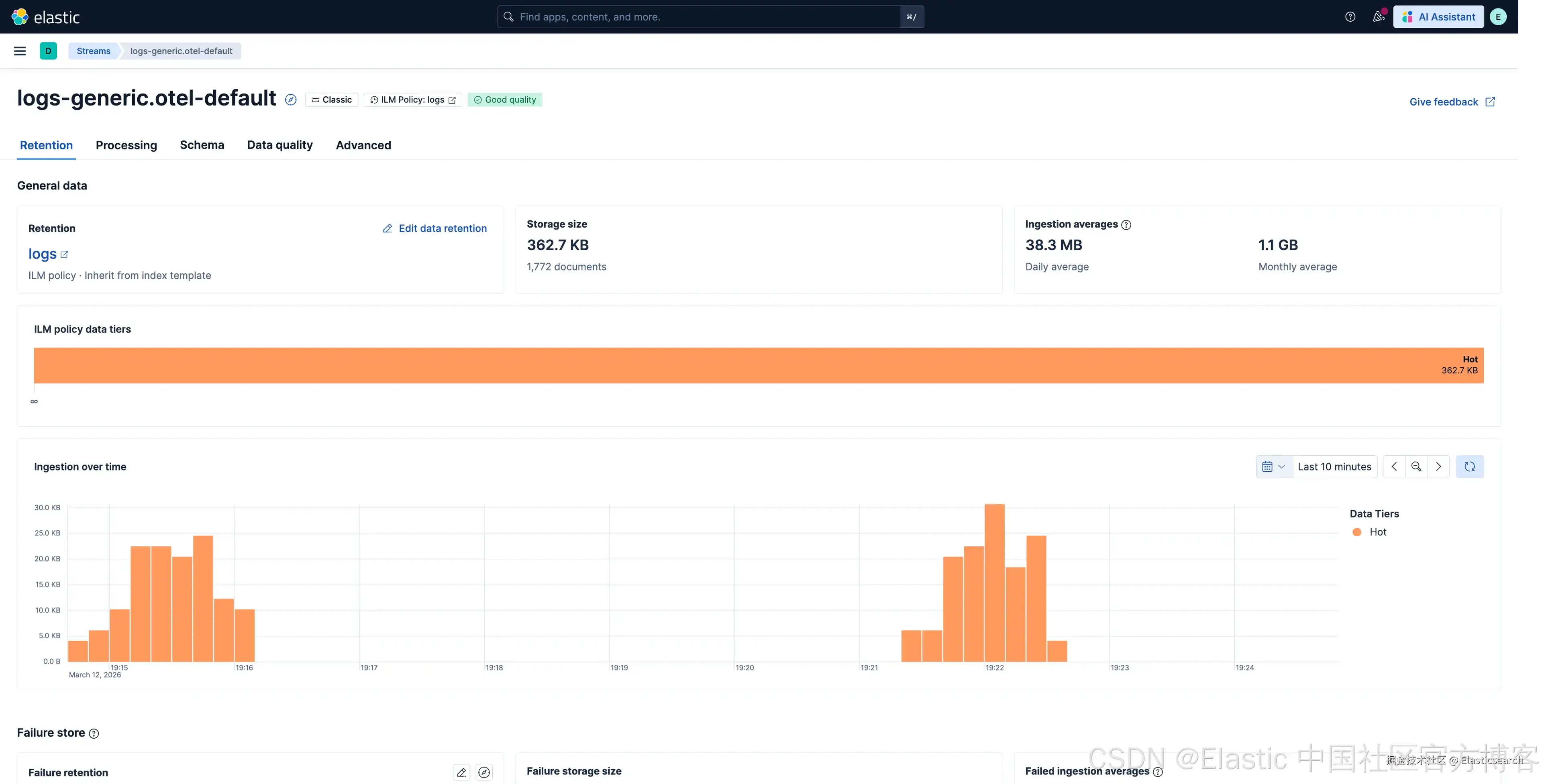Open the D space selector
Viewport: 1542px width, 784px height.
pos(48,51)
